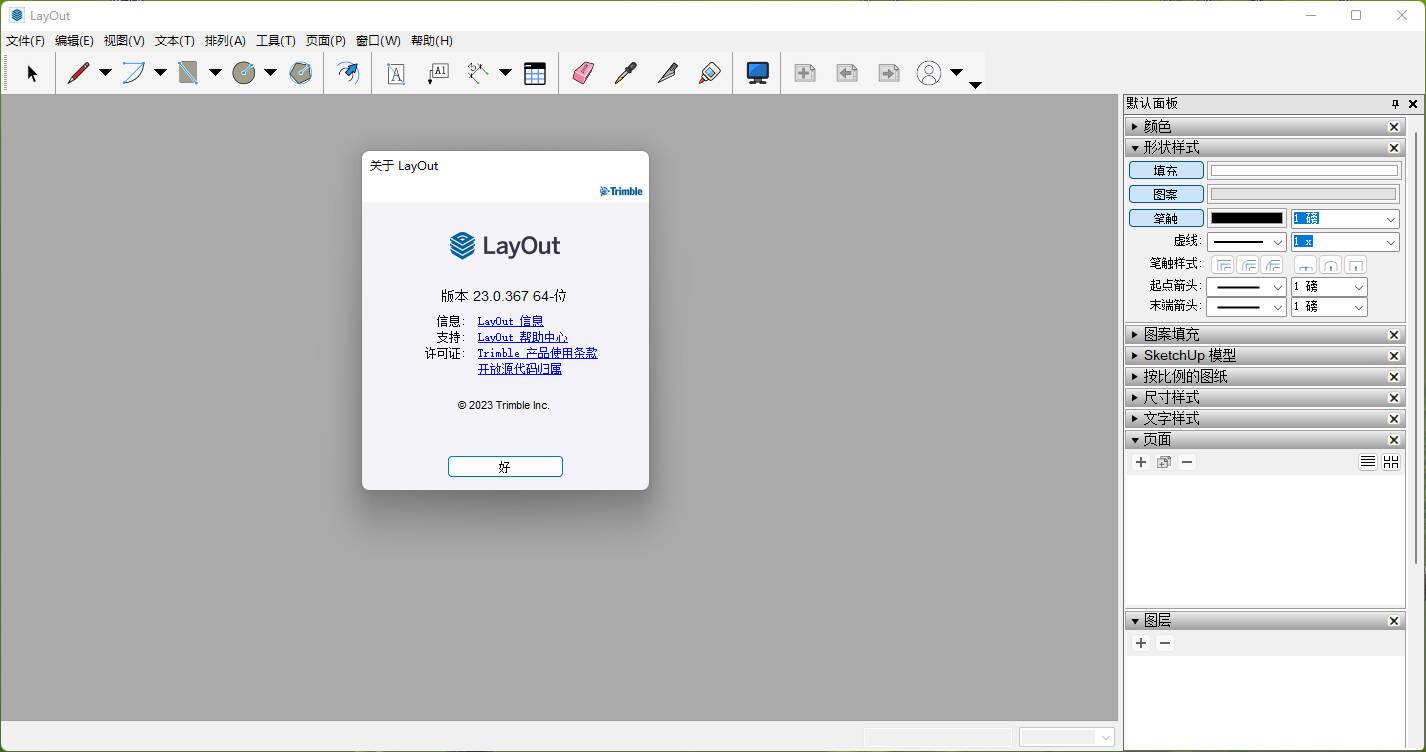Open stroke width 1 磅 dropdown
1426x752 pixels.
(1390, 218)
